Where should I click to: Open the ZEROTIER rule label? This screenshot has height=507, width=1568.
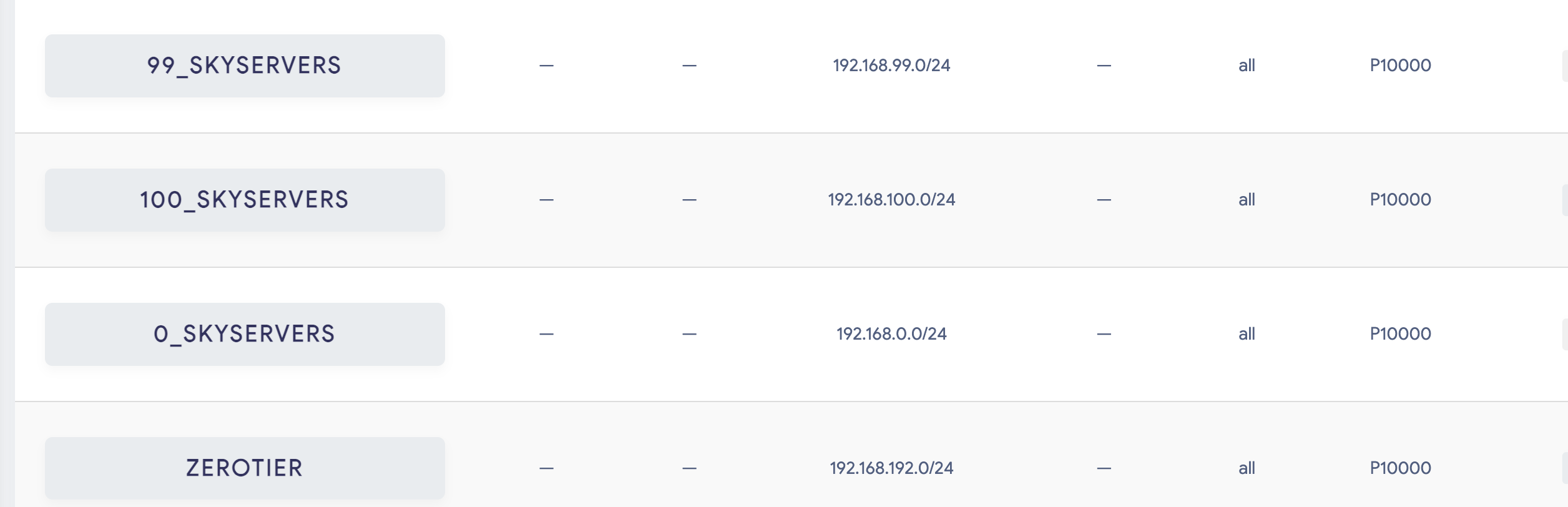[x=245, y=468]
